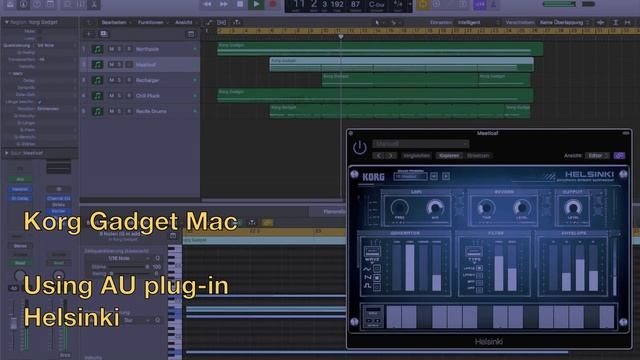Open the Einrasten Intelligent snap dropdown

[x=478, y=22]
